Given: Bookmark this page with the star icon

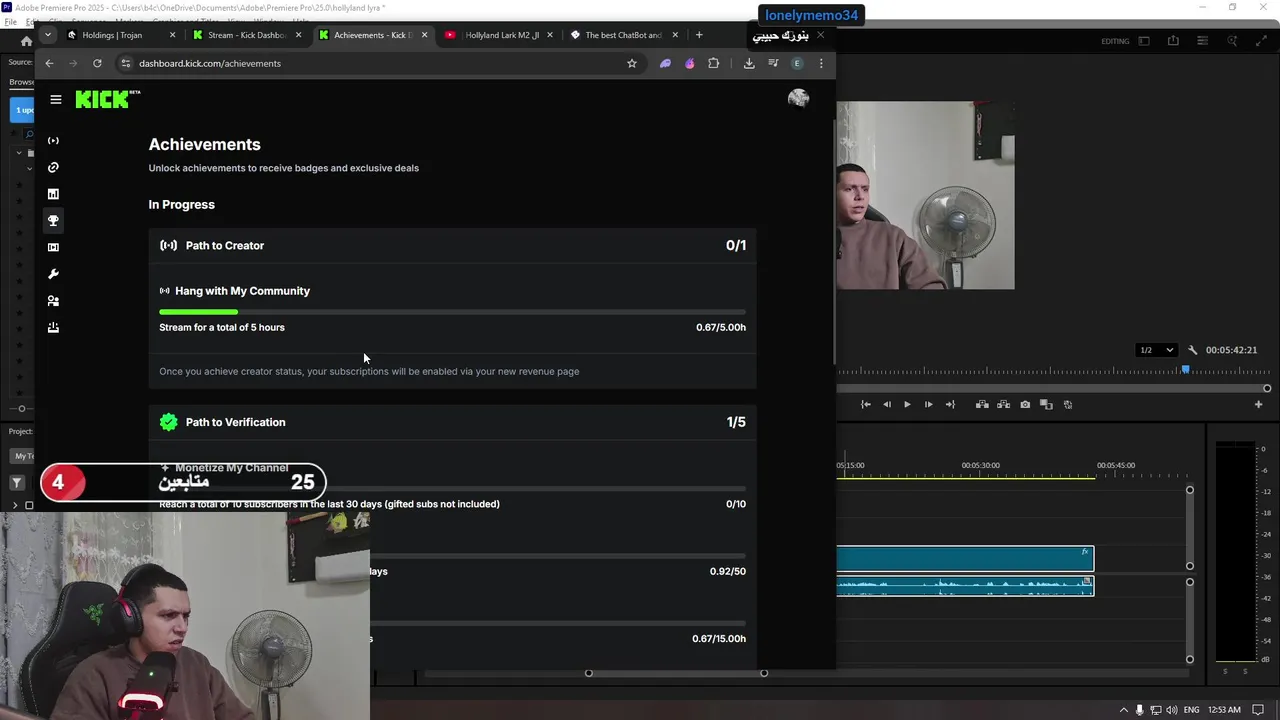Looking at the screenshot, I should point(632,63).
